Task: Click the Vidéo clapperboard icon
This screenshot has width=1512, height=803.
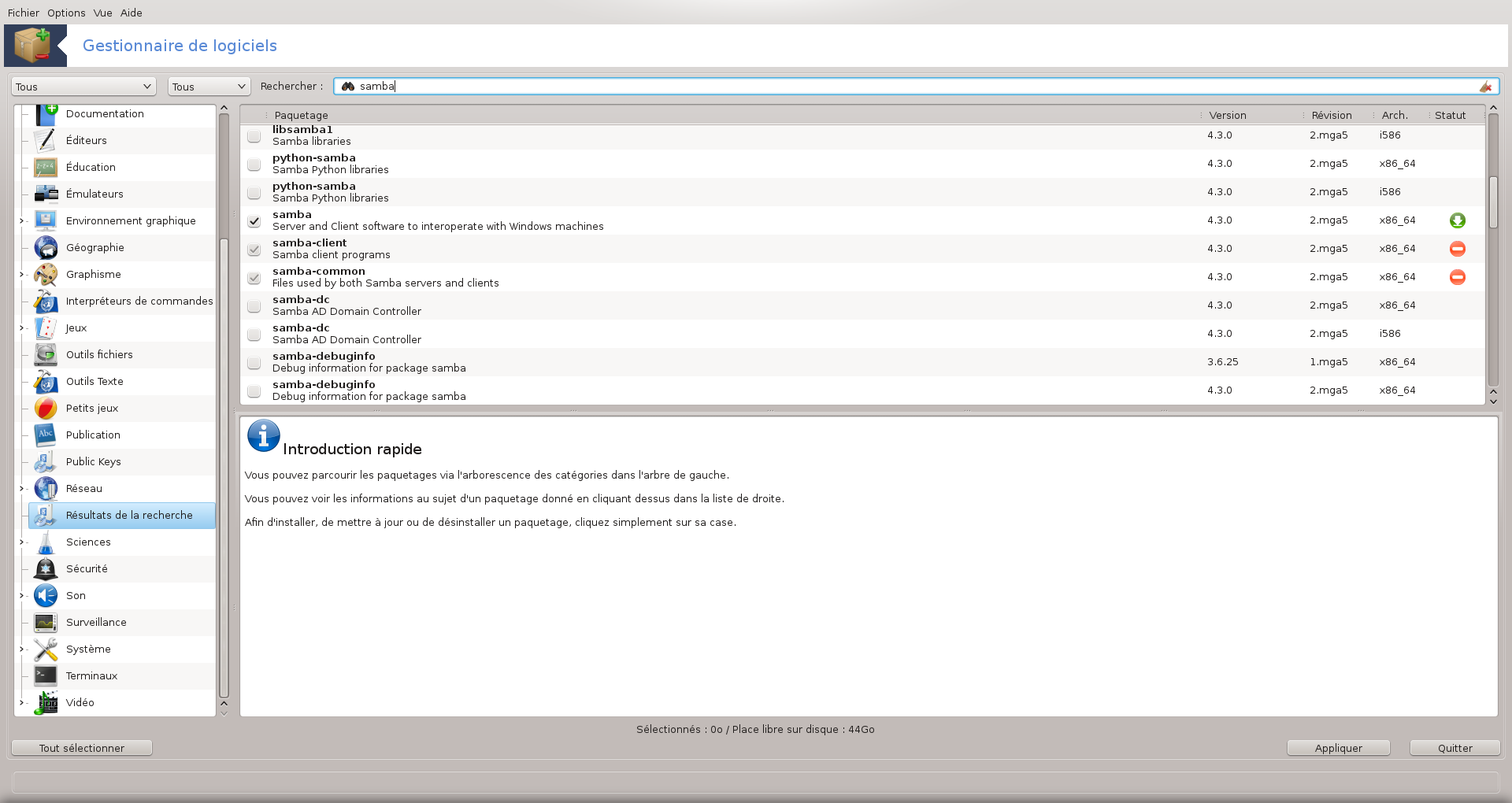Action: (x=46, y=703)
